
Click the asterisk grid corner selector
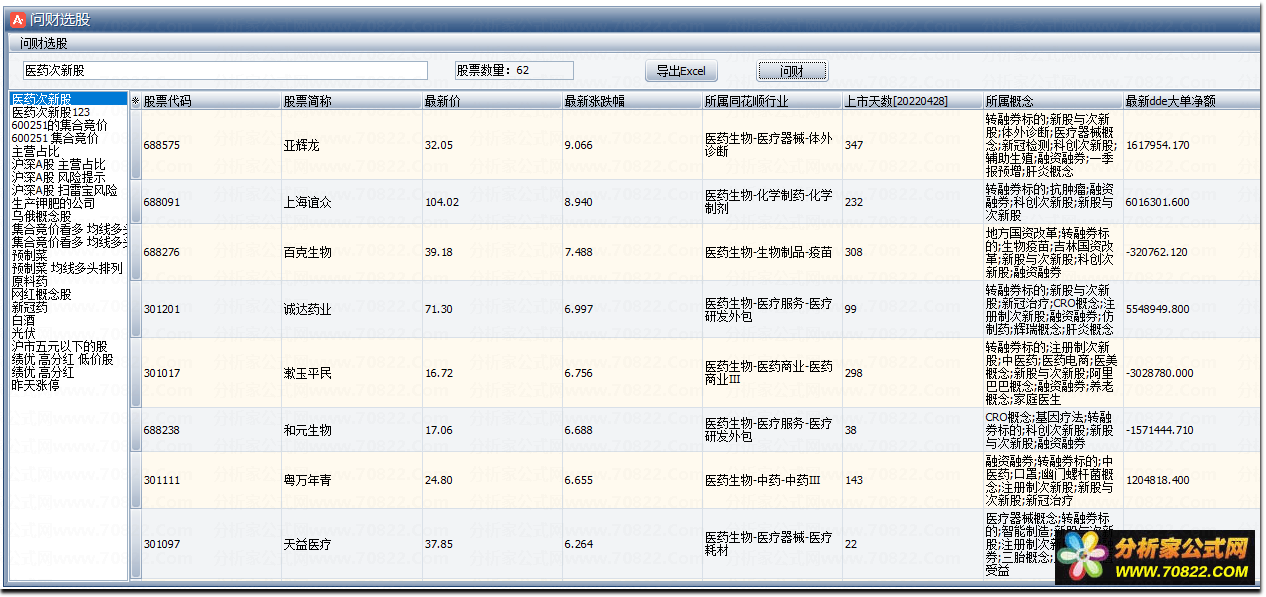click(135, 101)
